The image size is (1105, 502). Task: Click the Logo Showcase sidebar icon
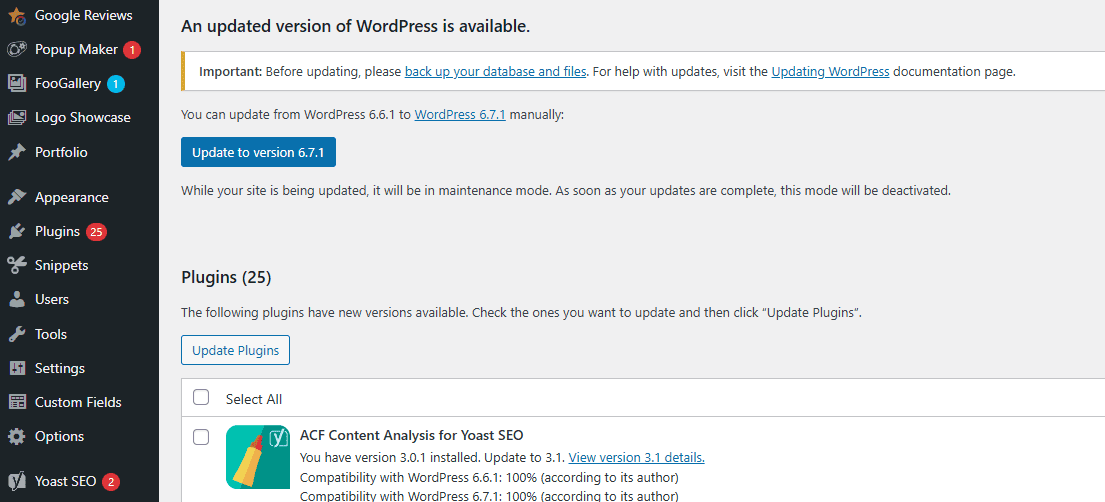[x=17, y=118]
